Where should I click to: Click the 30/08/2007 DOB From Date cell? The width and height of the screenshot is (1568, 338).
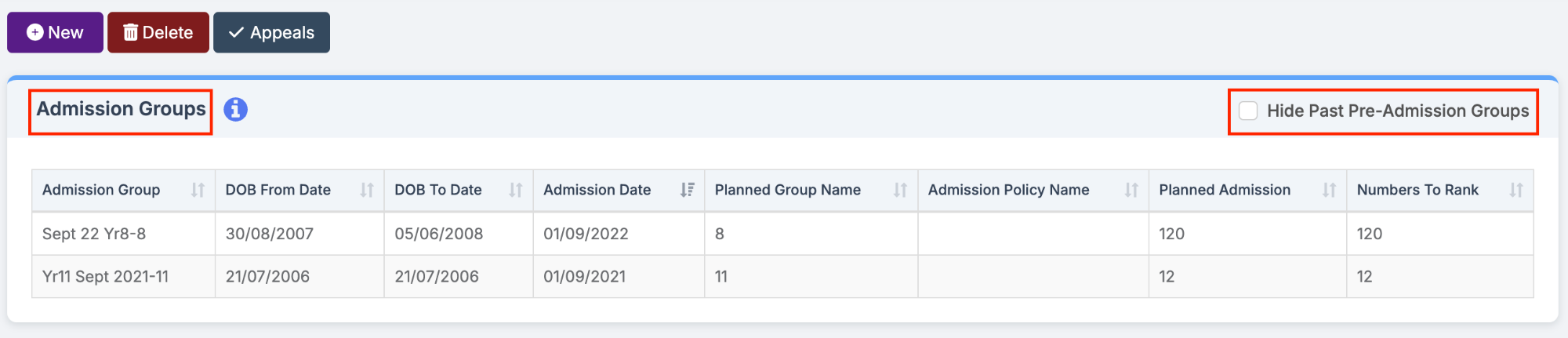[x=269, y=234]
